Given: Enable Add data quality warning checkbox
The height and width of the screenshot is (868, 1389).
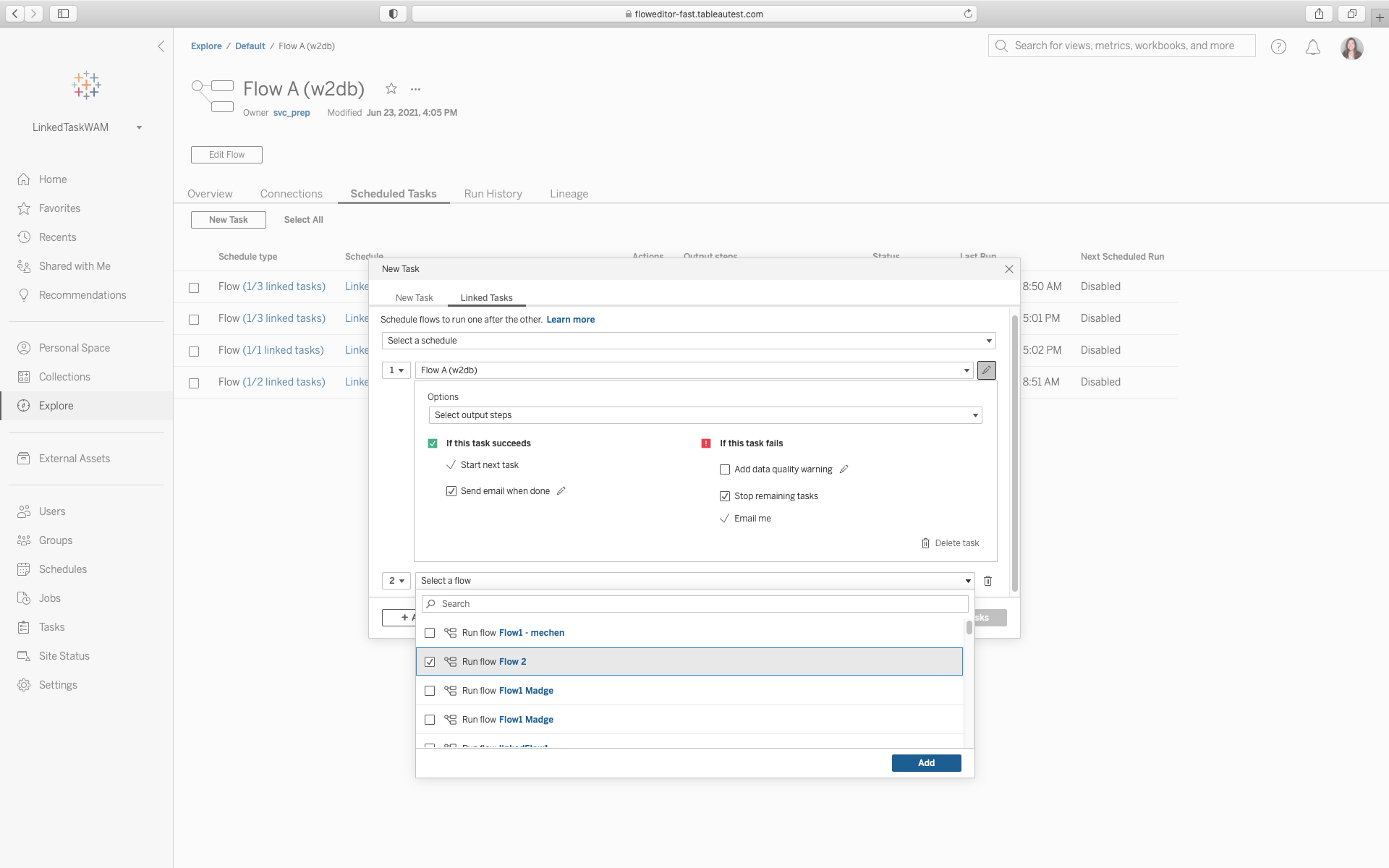Looking at the screenshot, I should [725, 469].
